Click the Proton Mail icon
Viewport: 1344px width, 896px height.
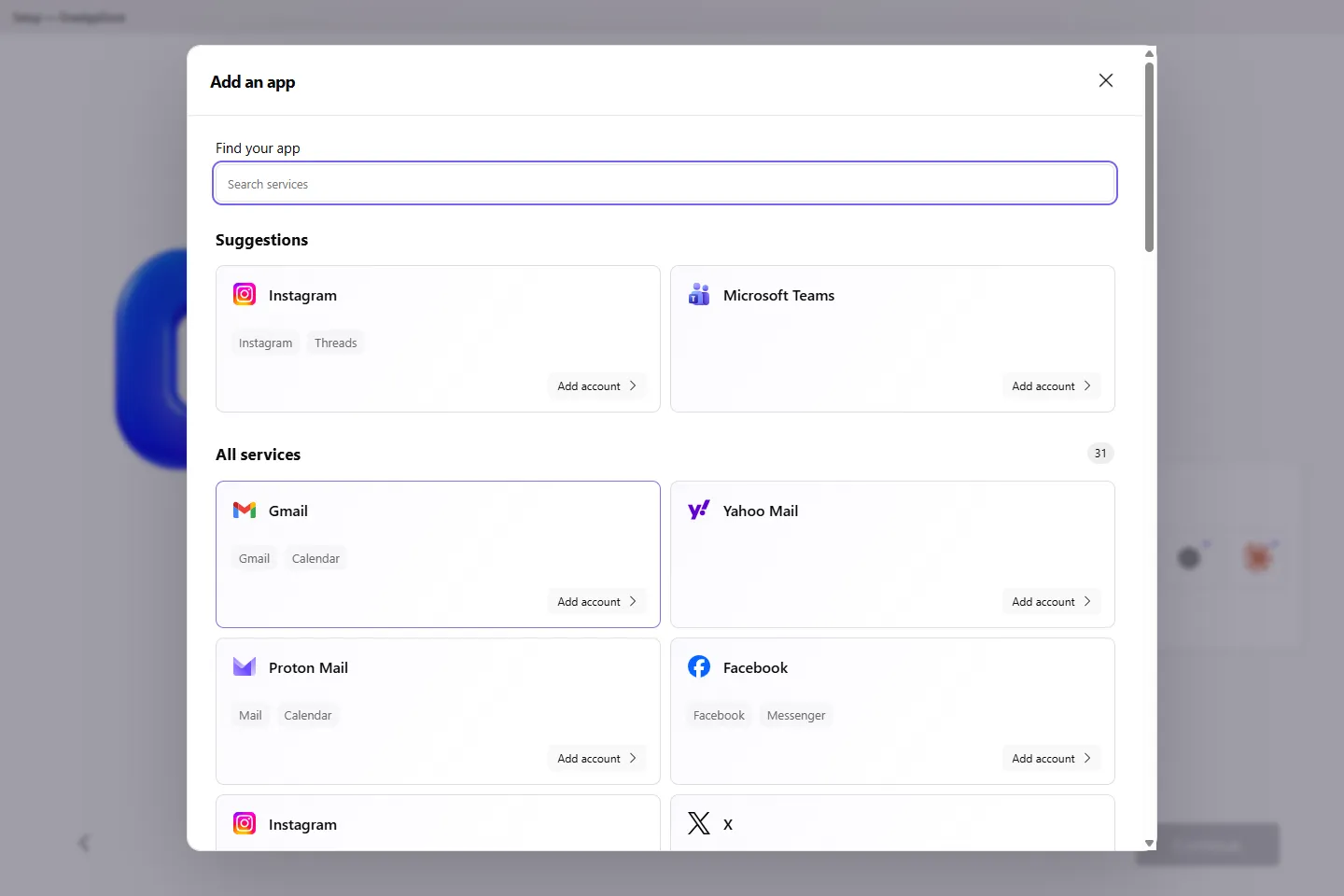(245, 666)
